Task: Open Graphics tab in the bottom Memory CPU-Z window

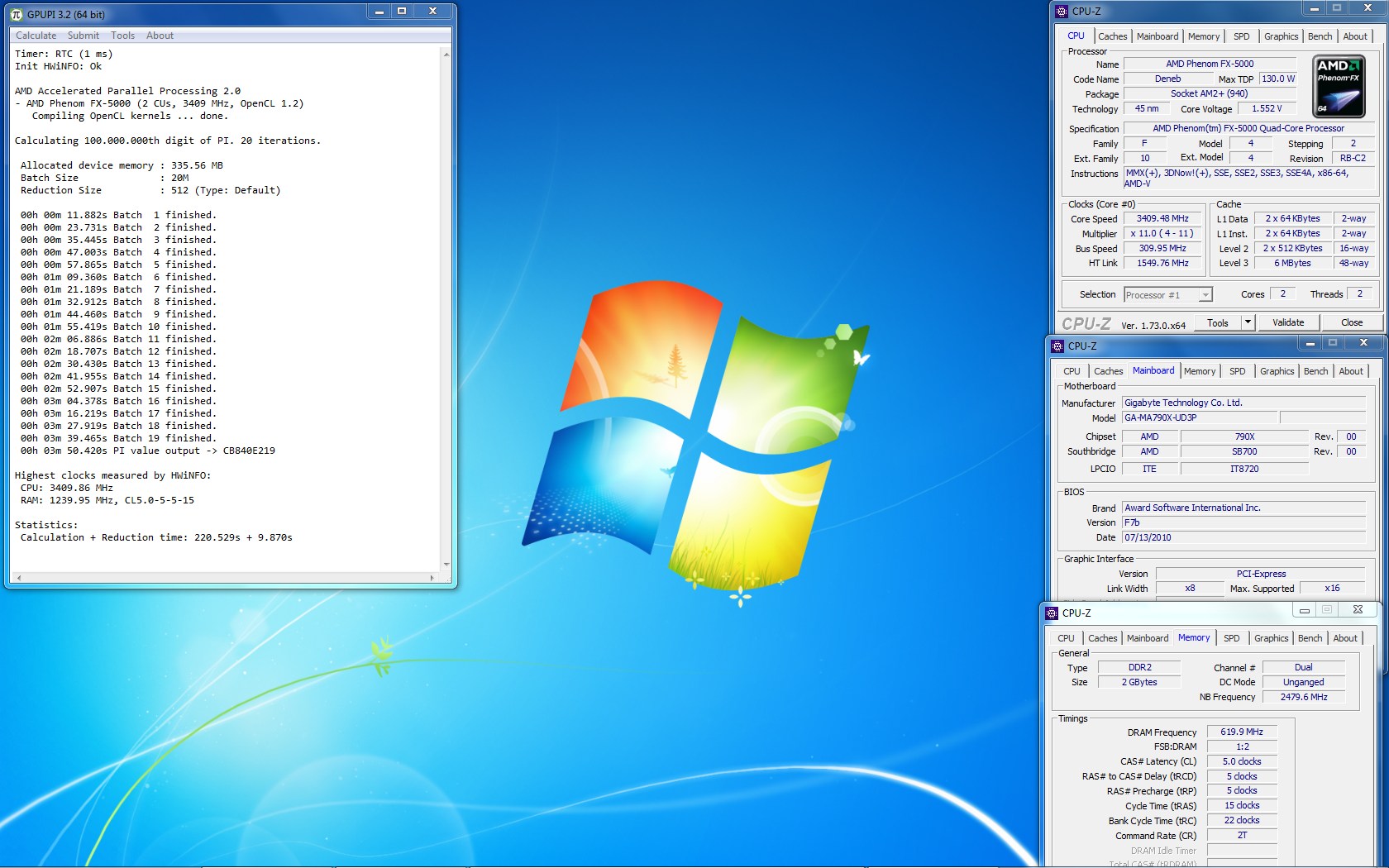Action: (1271, 638)
